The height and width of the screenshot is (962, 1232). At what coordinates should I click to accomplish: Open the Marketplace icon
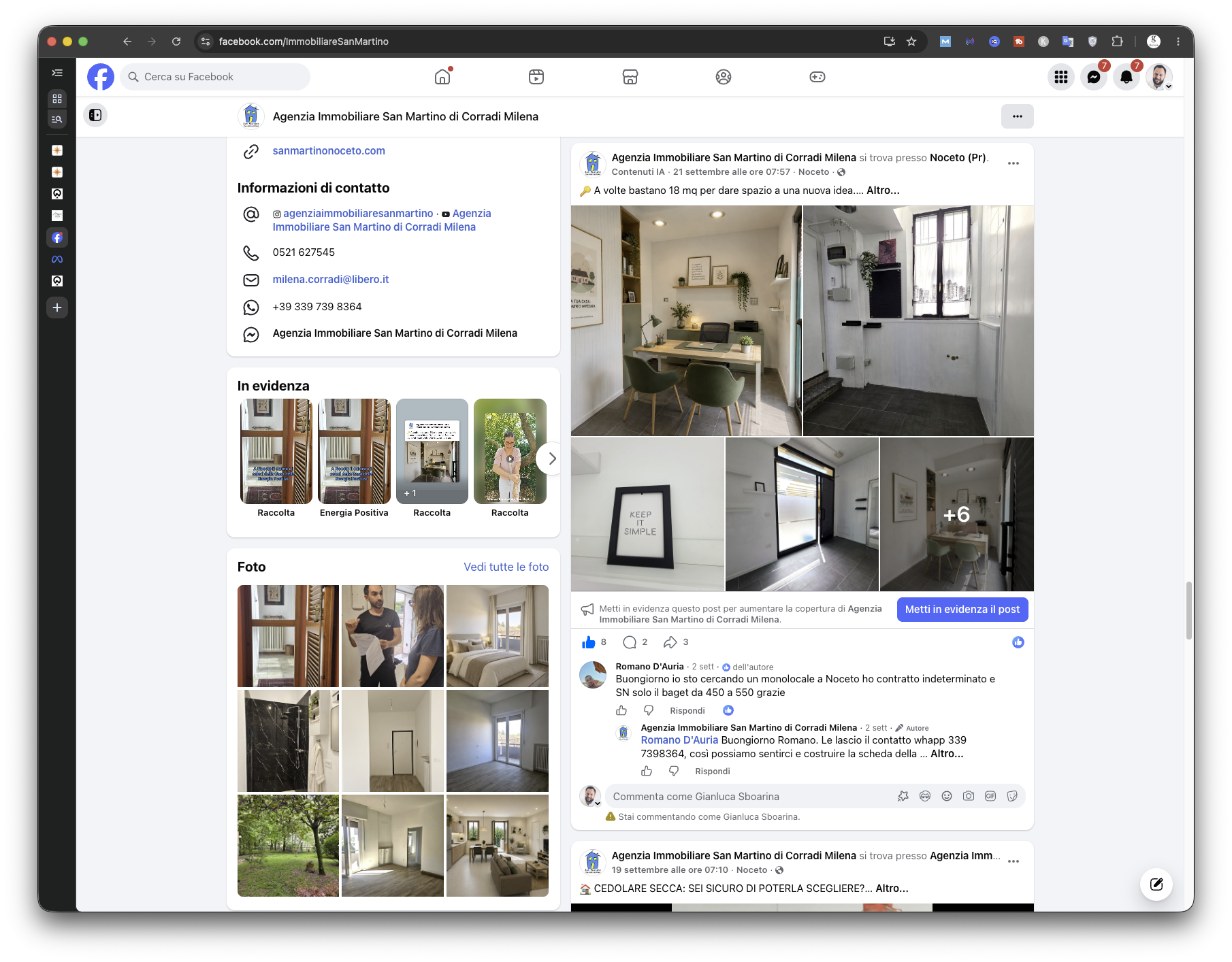(630, 77)
